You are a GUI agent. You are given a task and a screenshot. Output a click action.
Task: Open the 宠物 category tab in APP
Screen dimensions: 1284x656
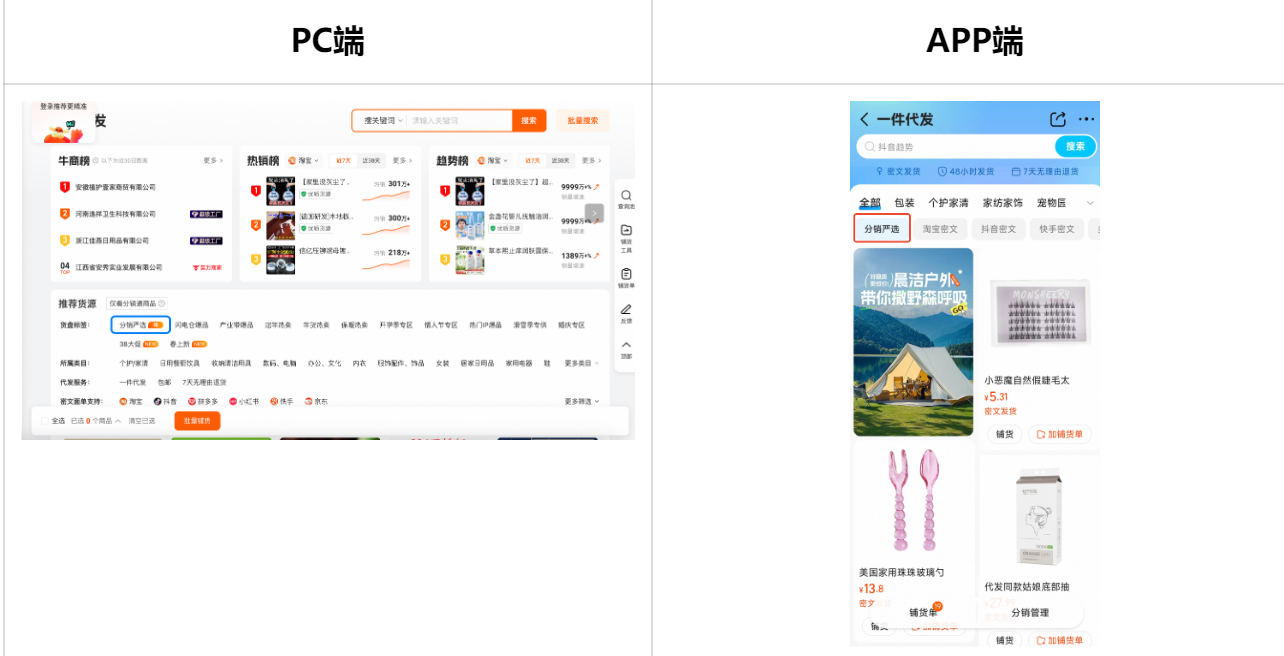[1051, 203]
